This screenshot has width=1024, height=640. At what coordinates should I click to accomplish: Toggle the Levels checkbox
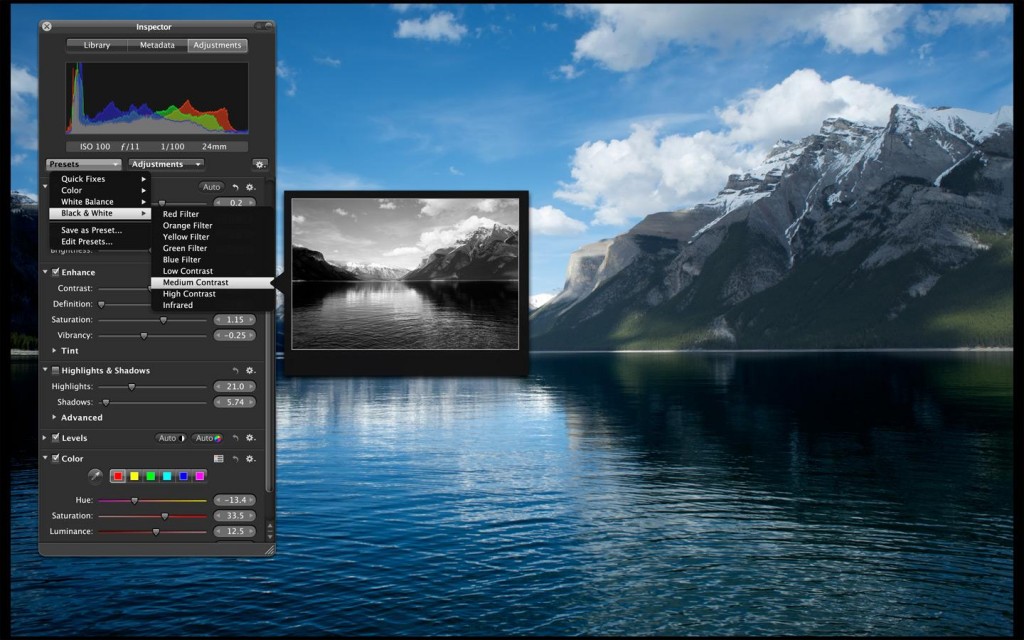54,438
